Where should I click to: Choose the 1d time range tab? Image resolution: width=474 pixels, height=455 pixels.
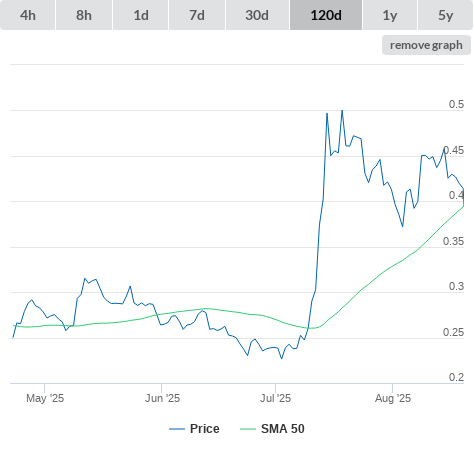[141, 15]
